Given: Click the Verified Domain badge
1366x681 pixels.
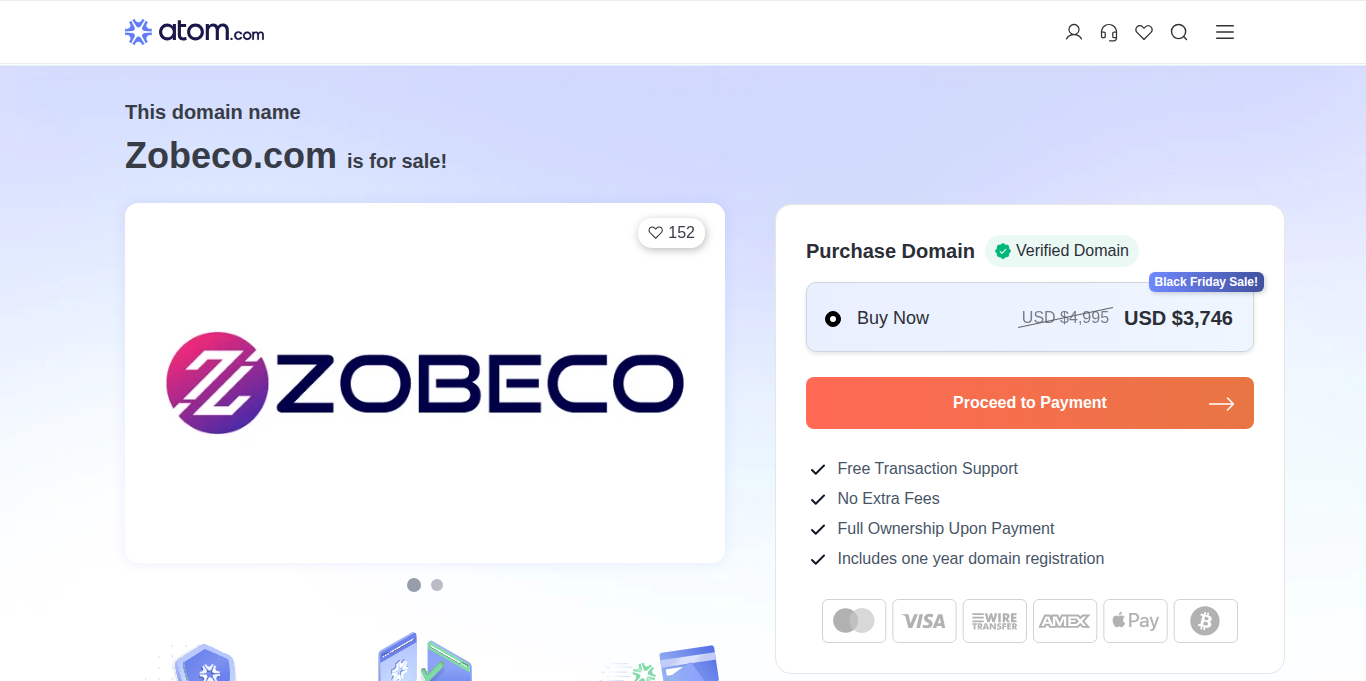Looking at the screenshot, I should [1062, 251].
